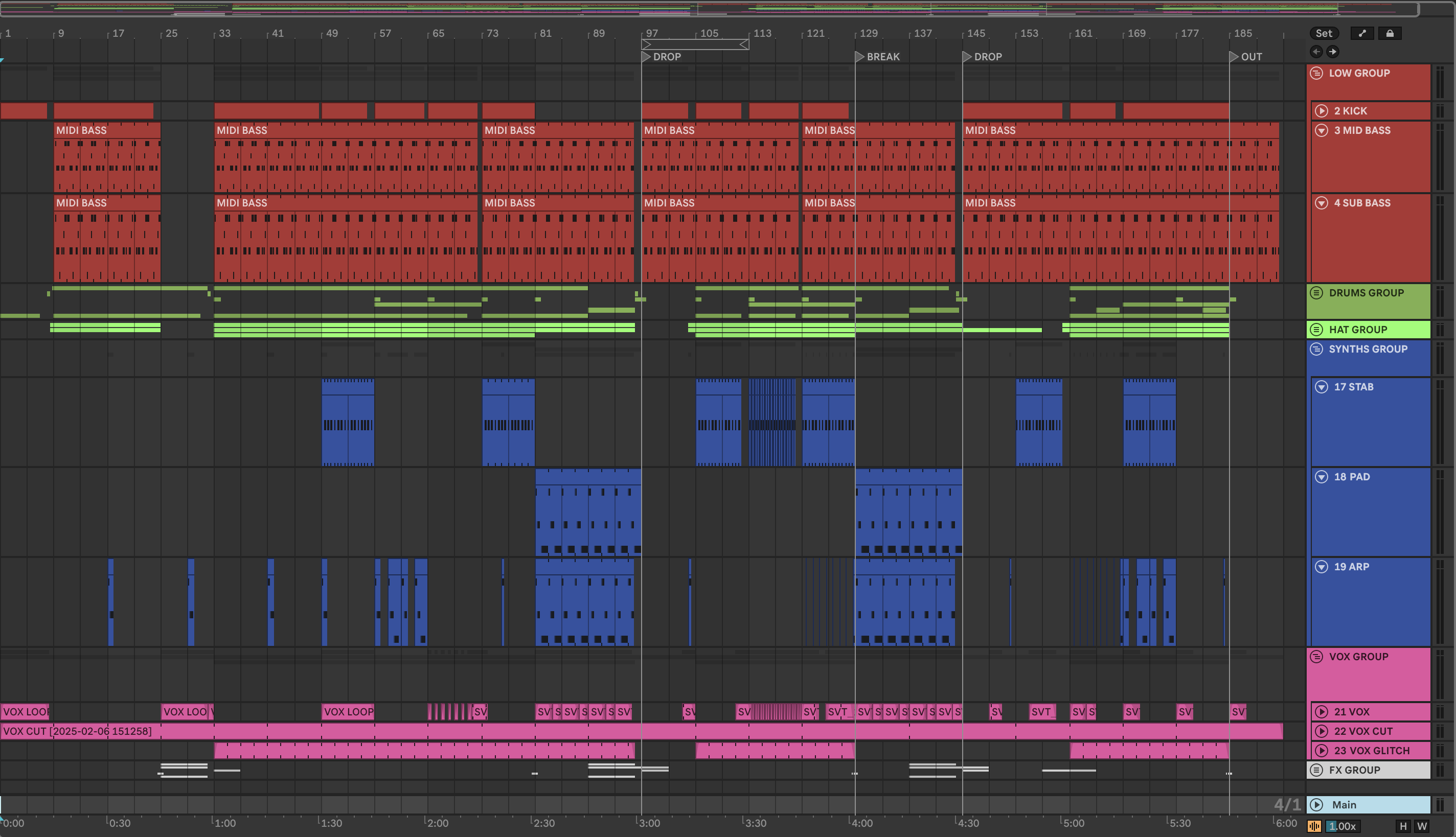Click the automation mode button

(x=1362, y=33)
